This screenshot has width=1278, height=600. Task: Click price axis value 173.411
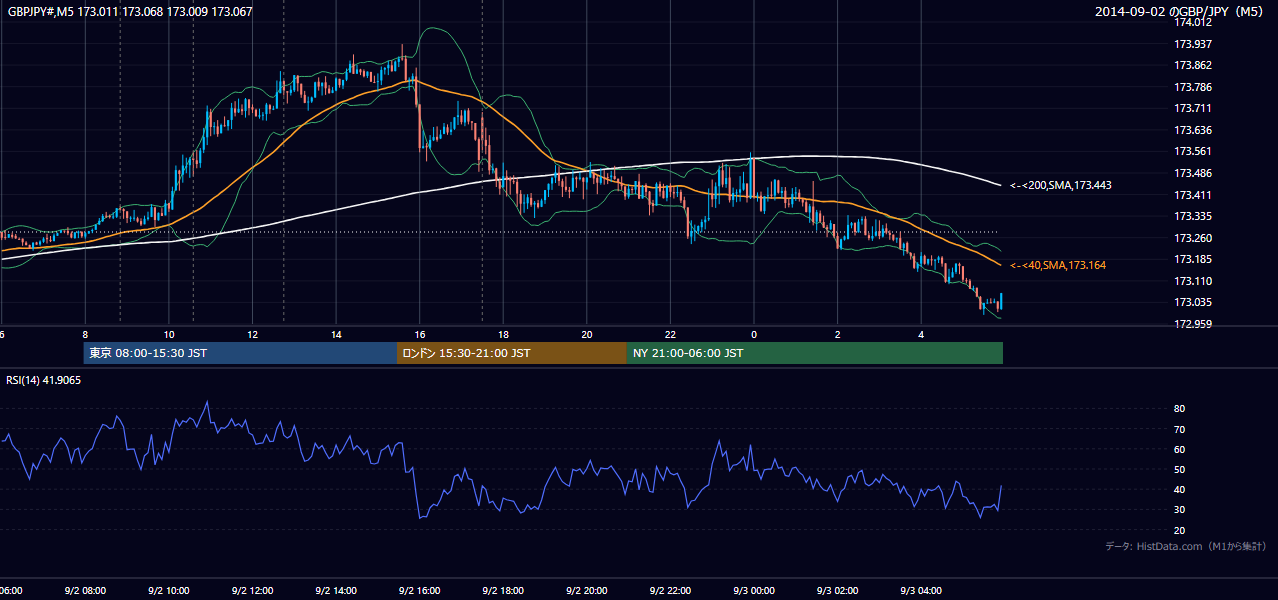[1193, 195]
